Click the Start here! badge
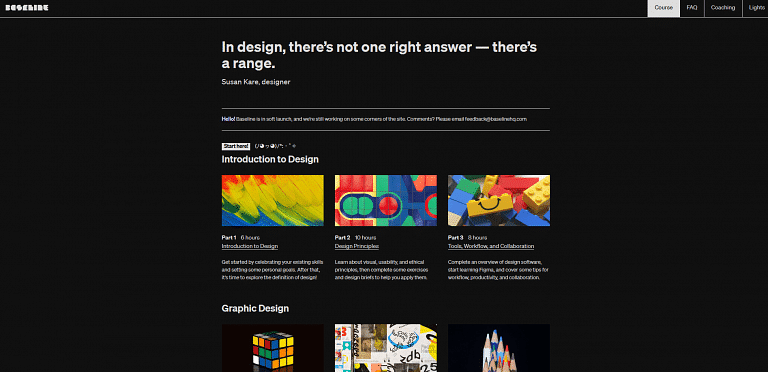The image size is (768, 372). 236,146
